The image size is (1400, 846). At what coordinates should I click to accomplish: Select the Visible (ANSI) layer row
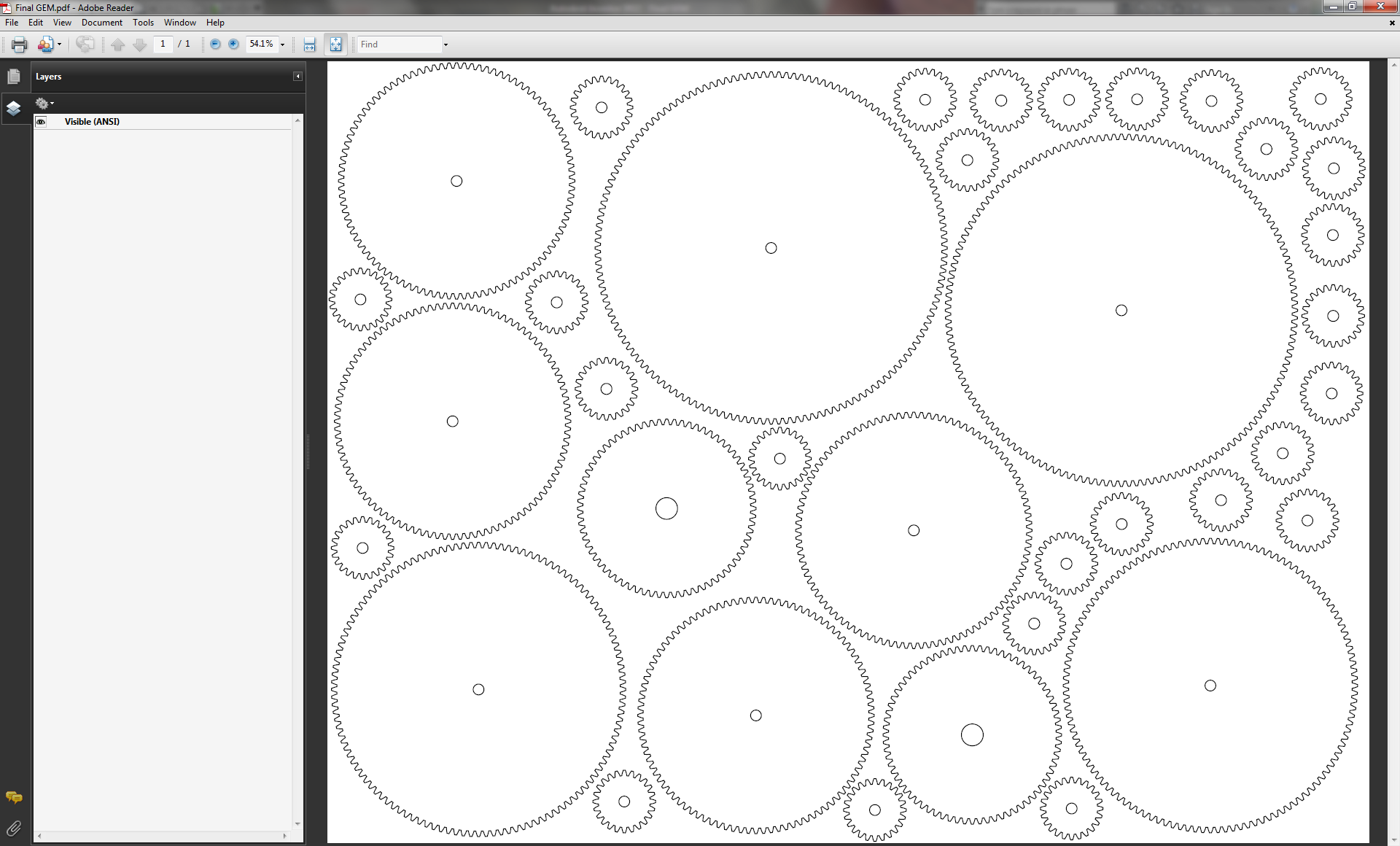click(x=163, y=122)
